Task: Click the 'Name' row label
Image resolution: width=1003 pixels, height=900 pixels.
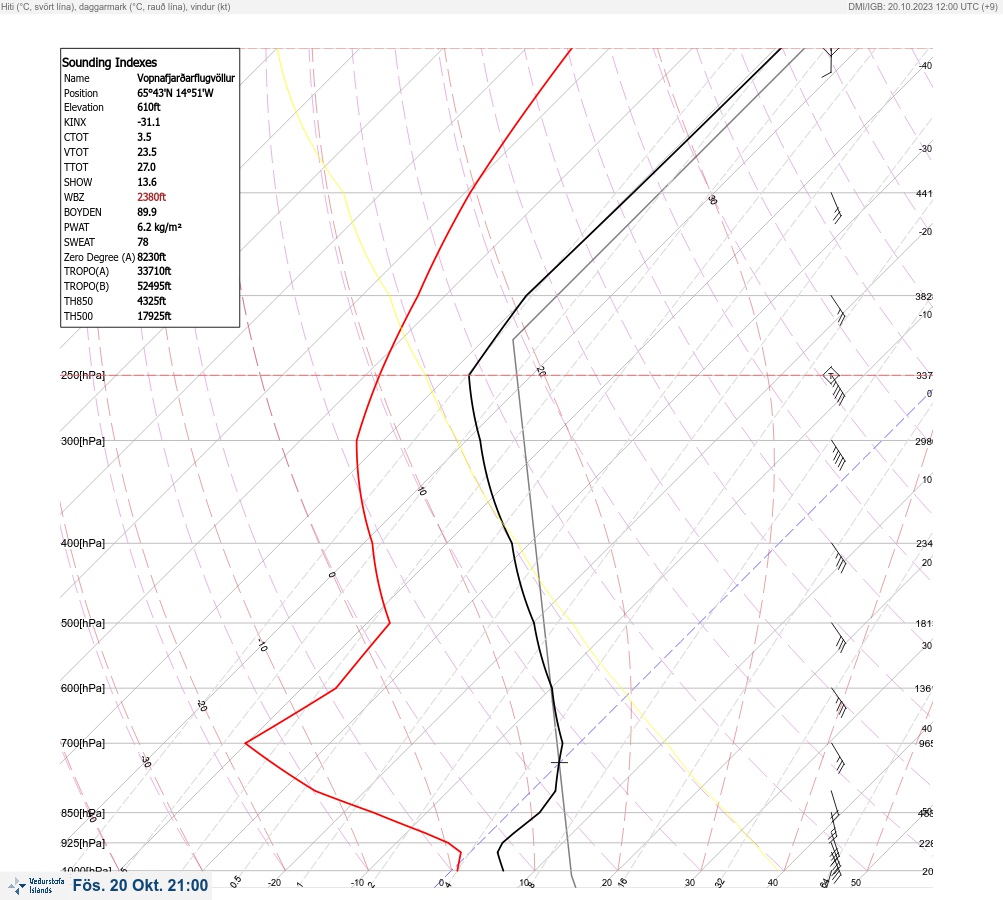Action: (77, 78)
